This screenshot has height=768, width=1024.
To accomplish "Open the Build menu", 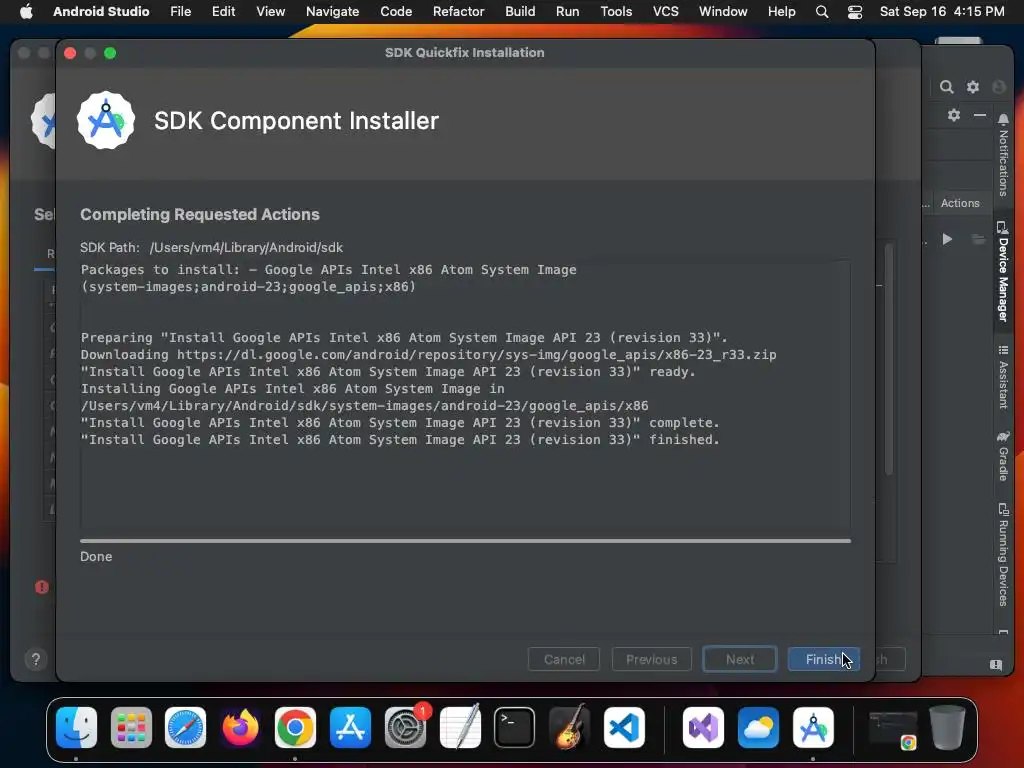I will point(520,11).
